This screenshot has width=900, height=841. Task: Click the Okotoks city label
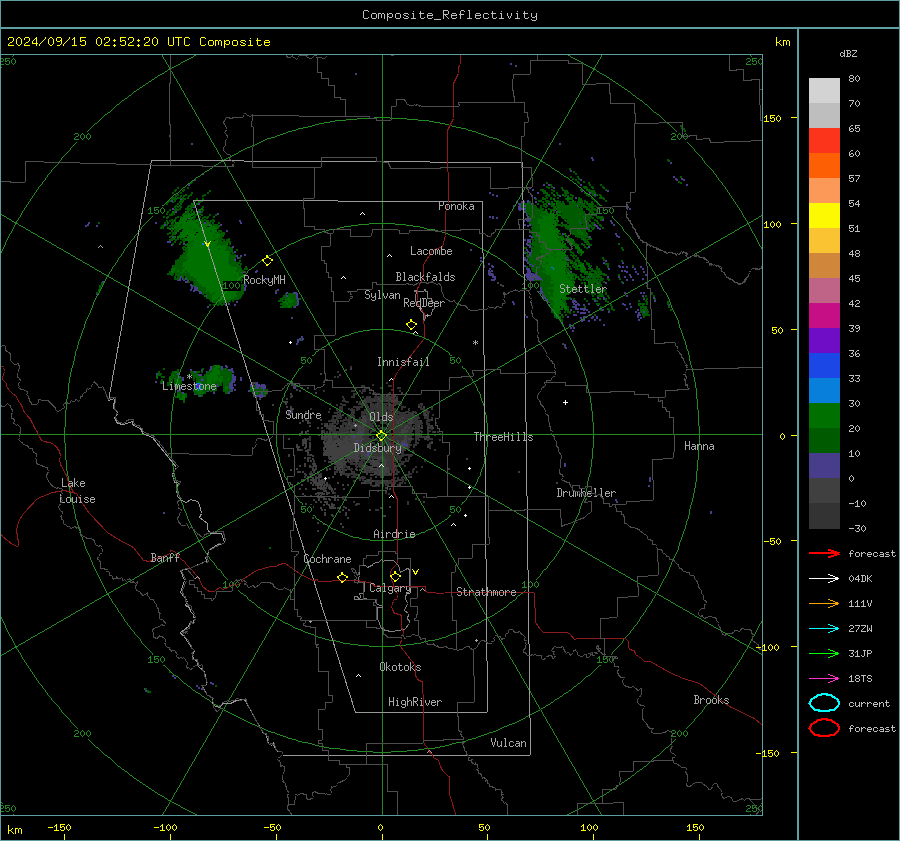[x=400, y=667]
